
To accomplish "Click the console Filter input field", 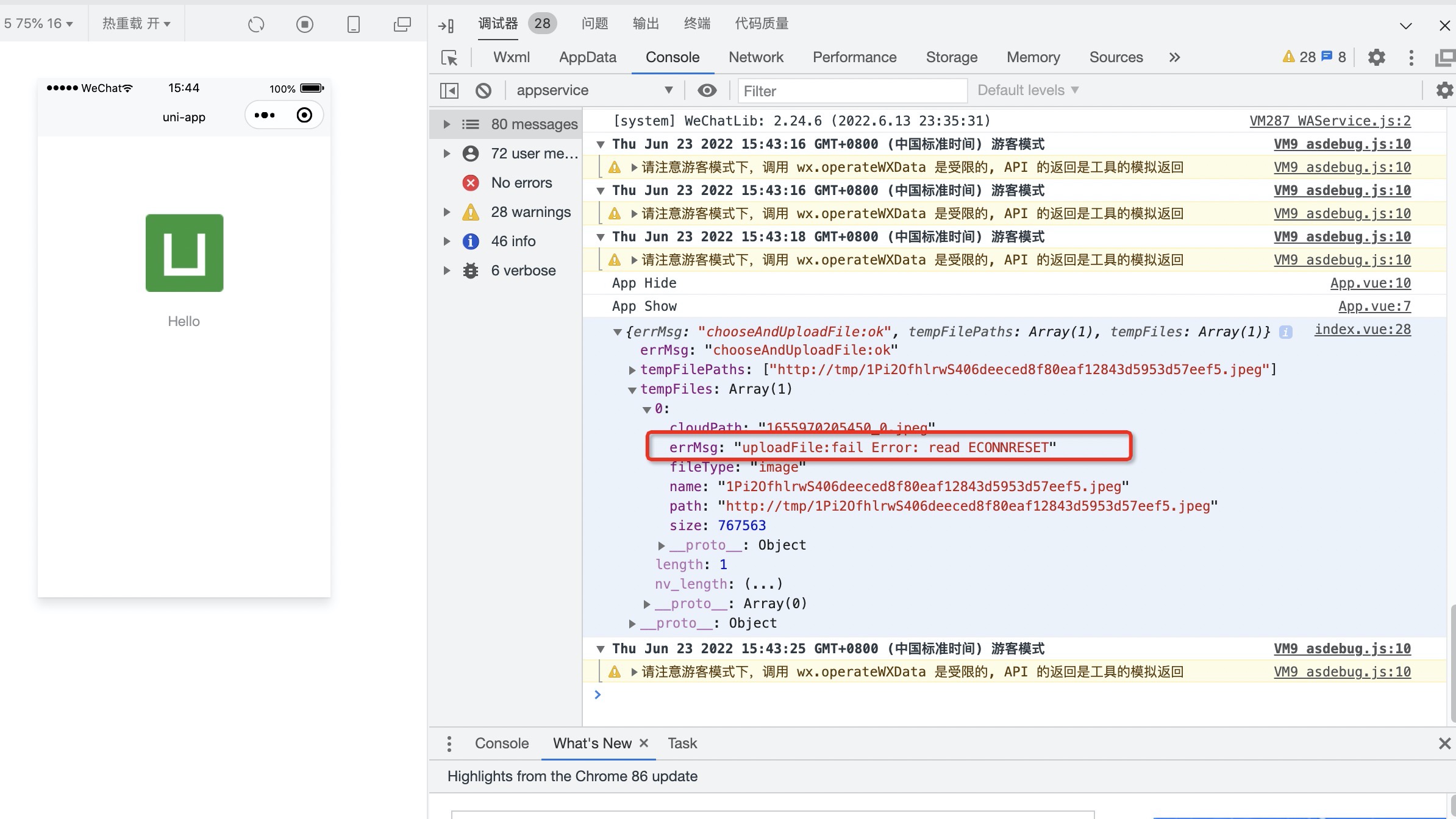I will (x=852, y=91).
